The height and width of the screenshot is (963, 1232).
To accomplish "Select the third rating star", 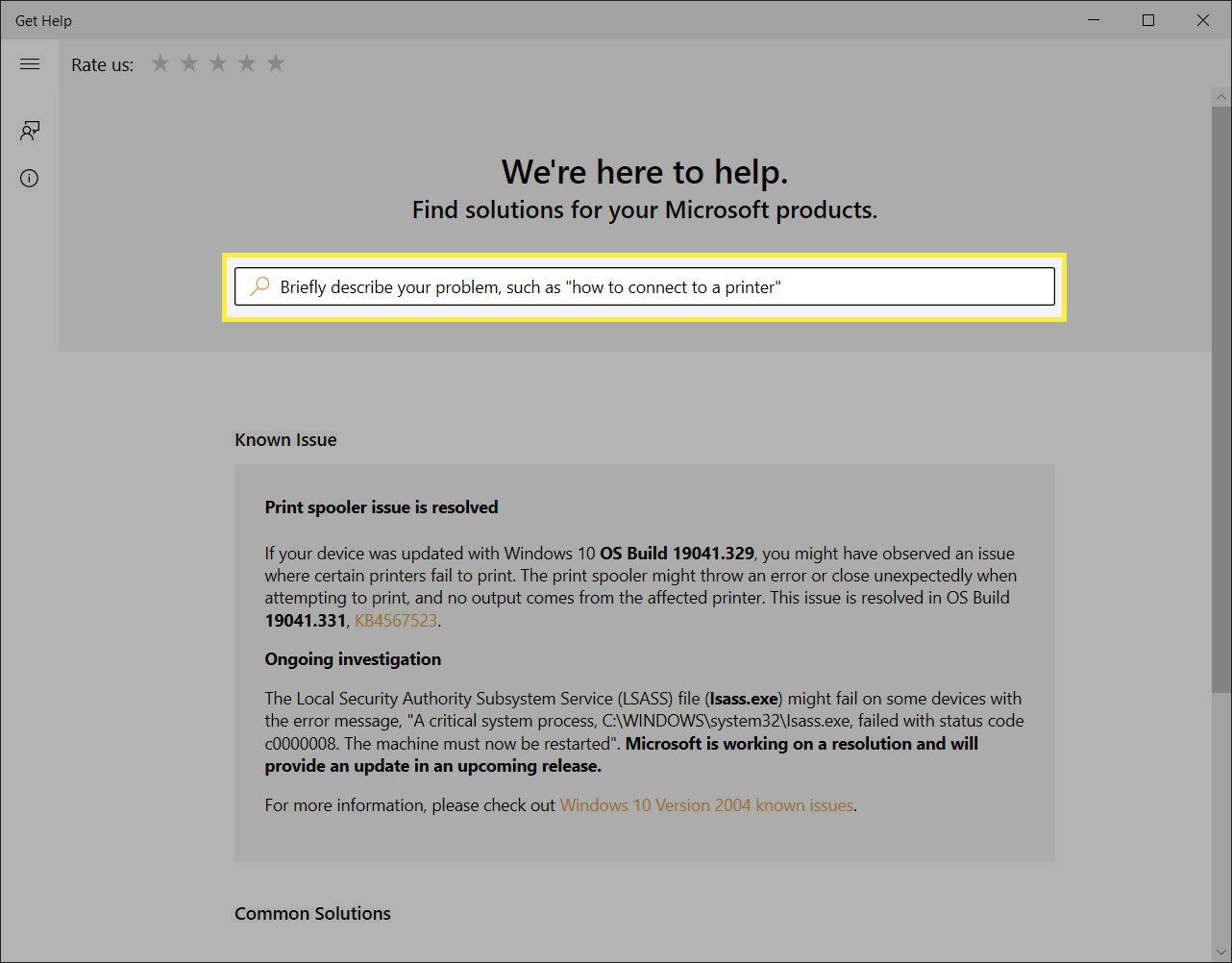I will [218, 63].
